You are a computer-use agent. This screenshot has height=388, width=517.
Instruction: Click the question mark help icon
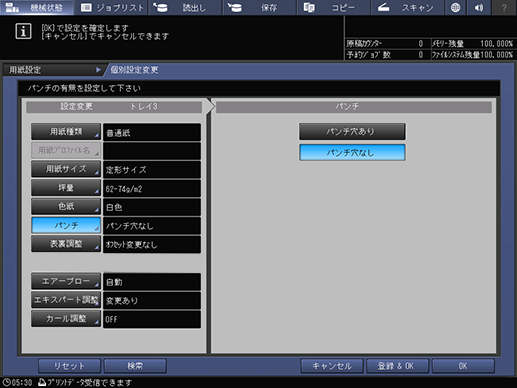pos(504,7)
